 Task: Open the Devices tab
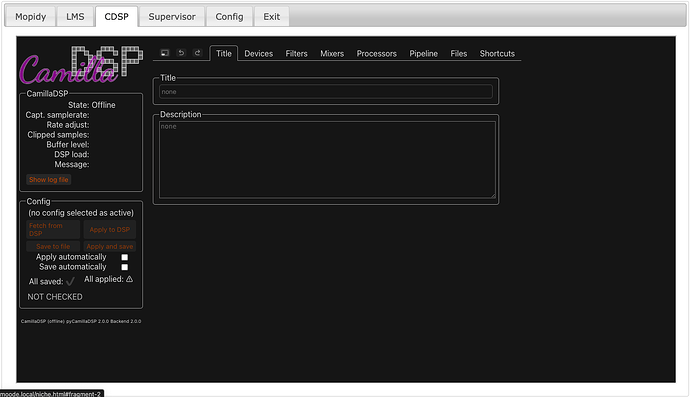point(259,54)
